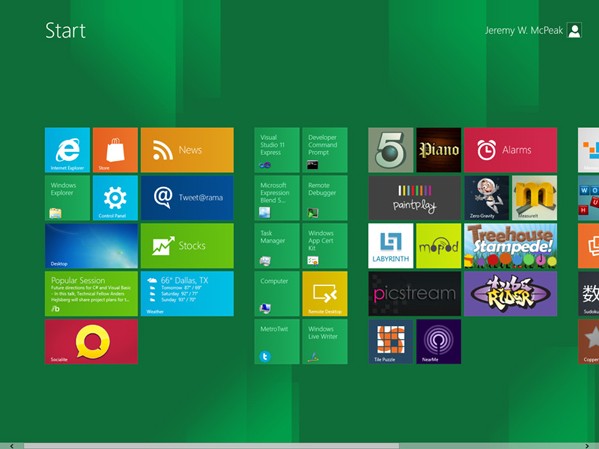Open the News tile
This screenshot has width=599, height=449.
187,150
